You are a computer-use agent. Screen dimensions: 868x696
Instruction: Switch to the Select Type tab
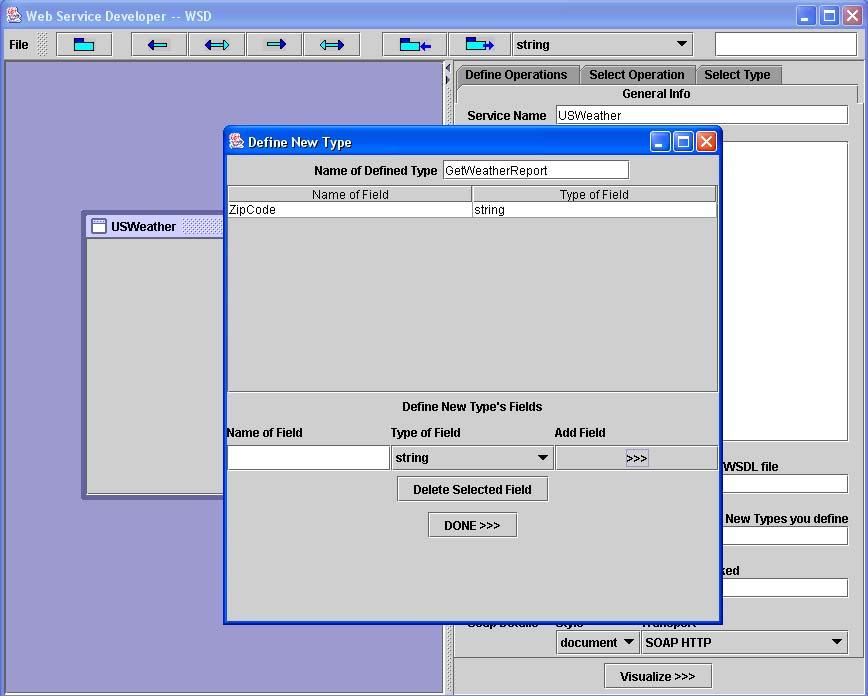click(x=737, y=75)
